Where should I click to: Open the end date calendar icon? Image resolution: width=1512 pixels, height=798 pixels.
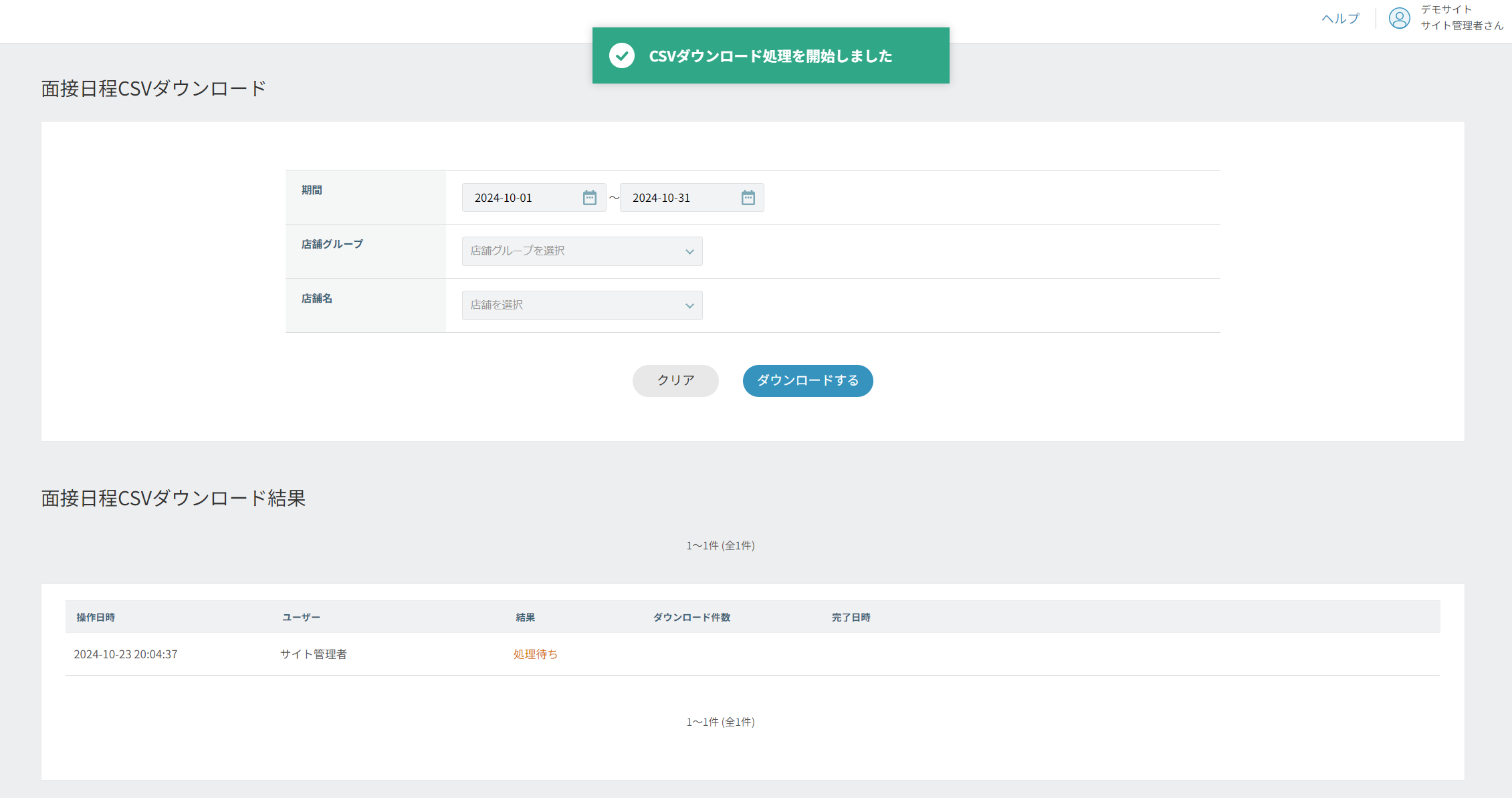(x=748, y=198)
